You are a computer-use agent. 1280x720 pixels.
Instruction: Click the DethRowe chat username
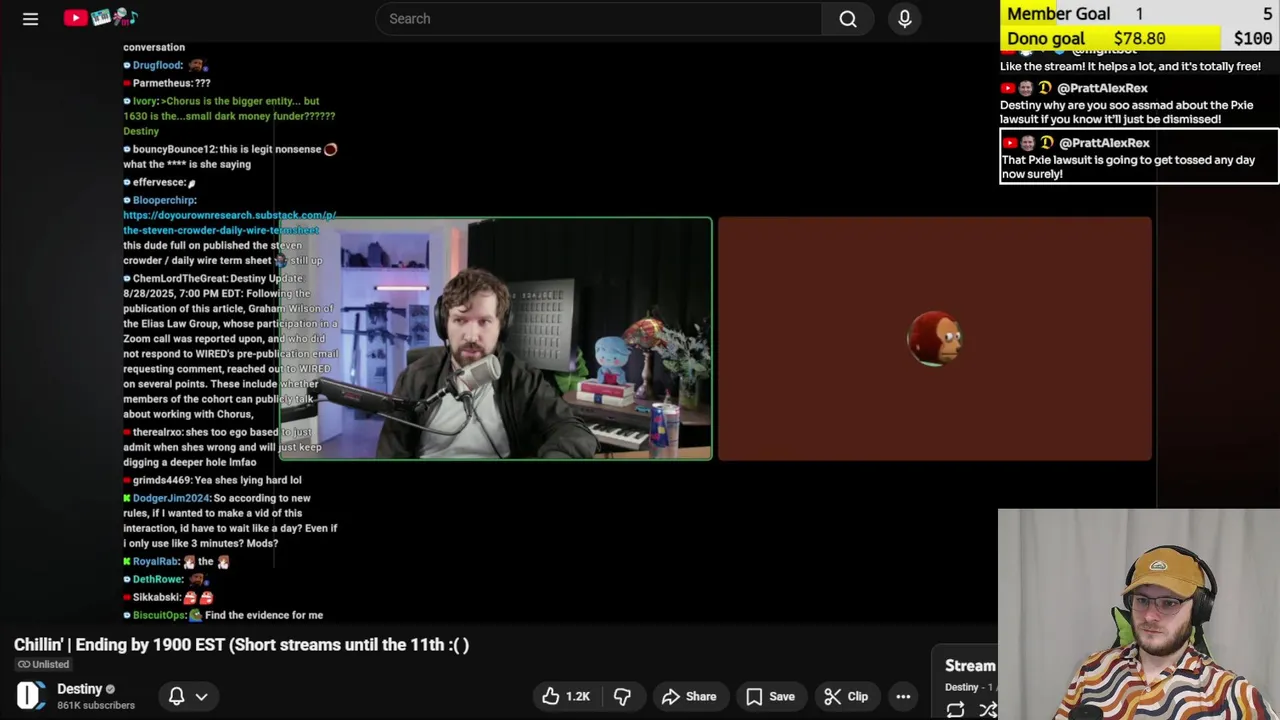point(157,579)
